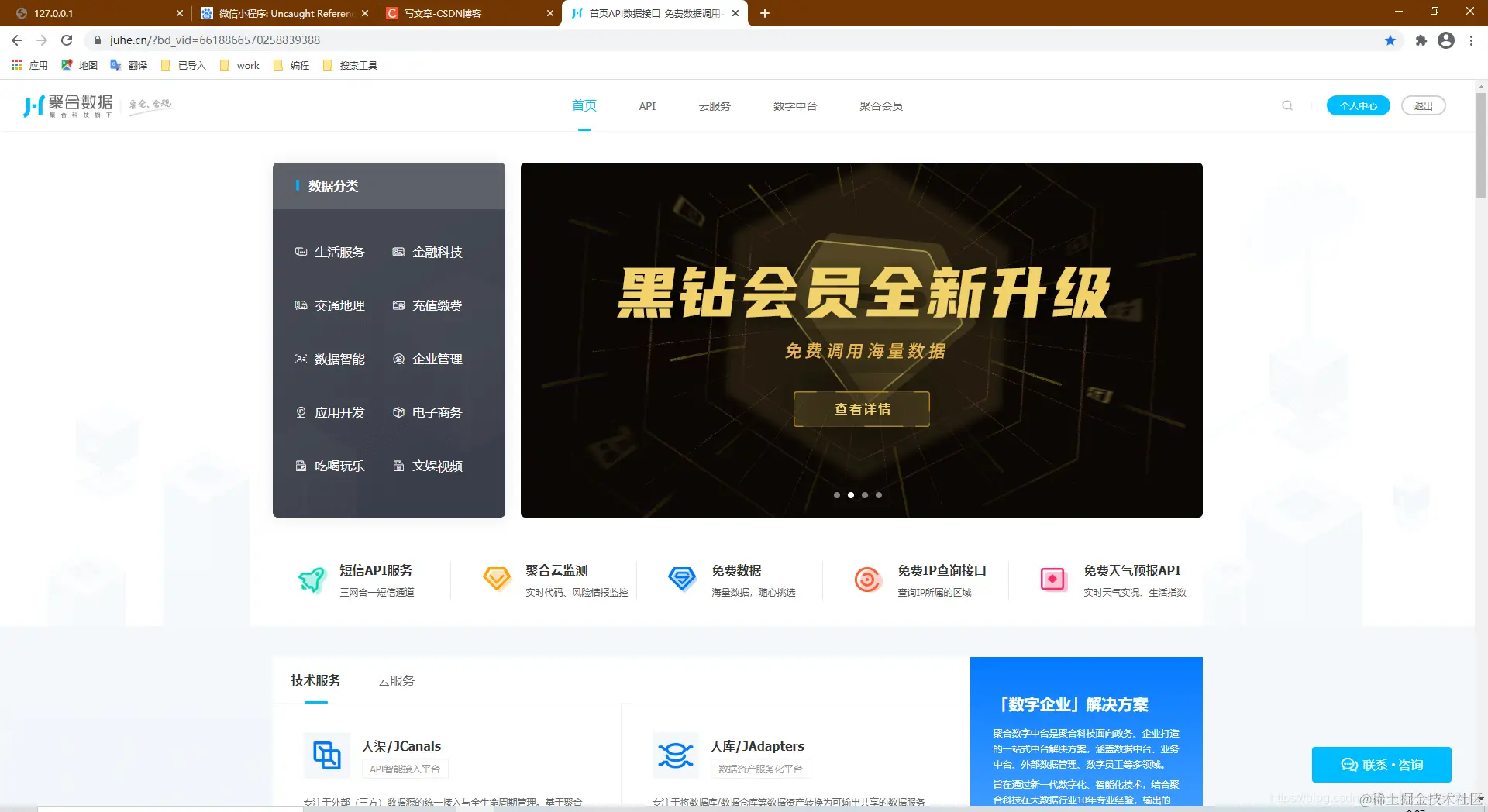The width and height of the screenshot is (1488, 812).
Task: Open the 联系·咨询 chat button
Action: tap(1382, 765)
